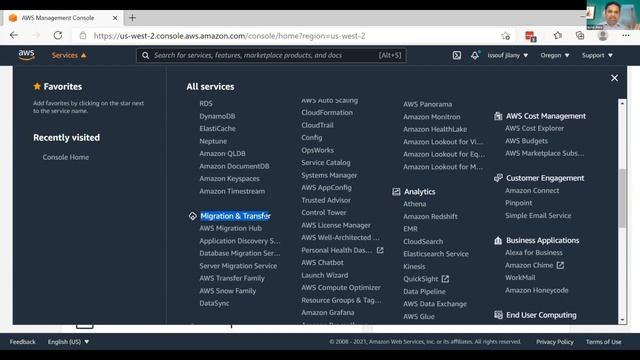The image size is (640, 360).
Task: Open the Athena analytics service
Action: 415,204
